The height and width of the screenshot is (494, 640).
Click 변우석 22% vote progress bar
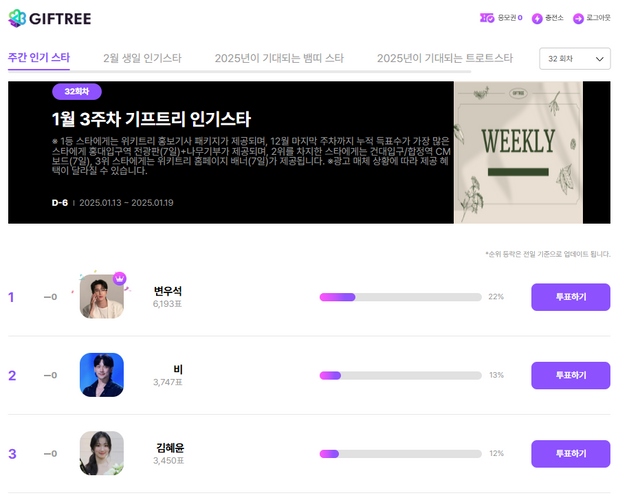click(400, 297)
